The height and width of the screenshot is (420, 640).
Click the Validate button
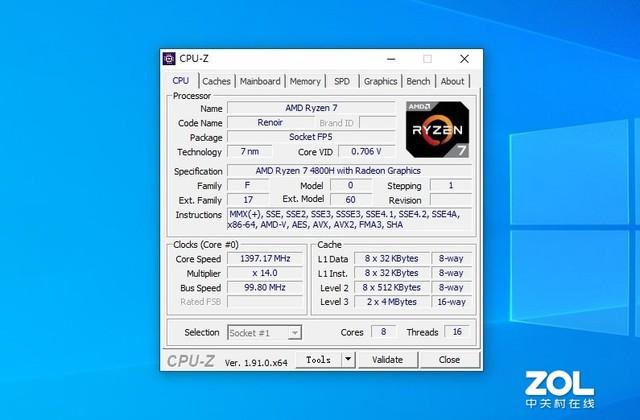tap(388, 360)
